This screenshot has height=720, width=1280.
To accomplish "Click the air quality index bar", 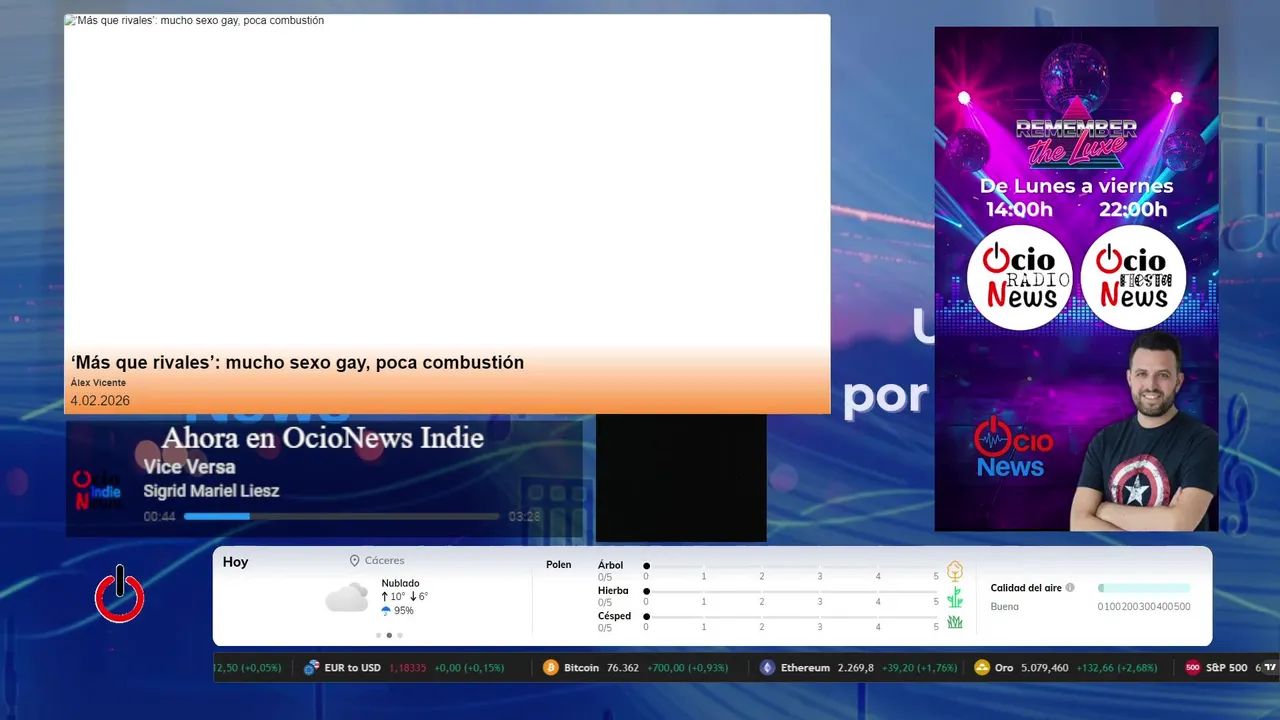I will 1144,588.
